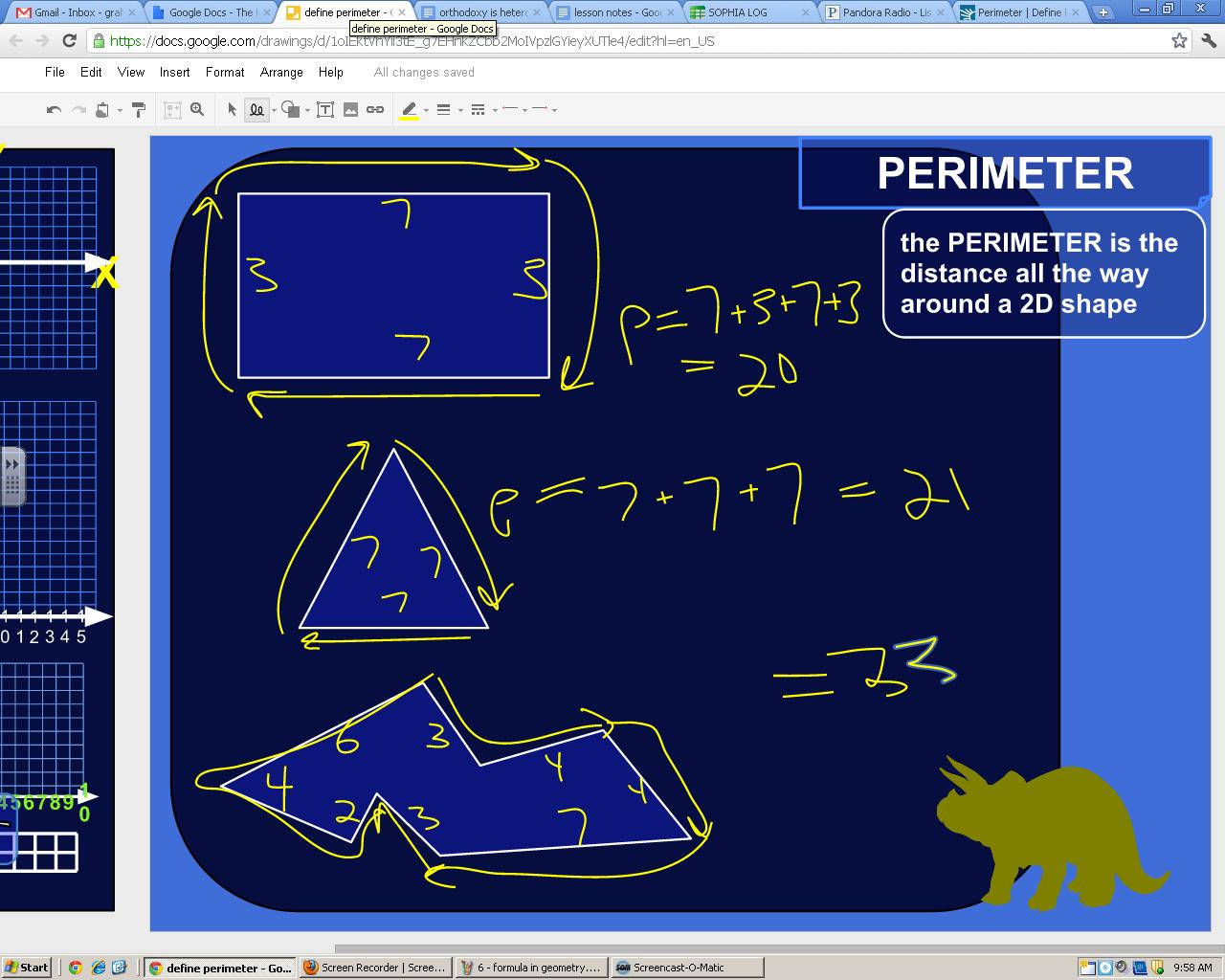
Task: Open the Arrange menu
Action: pyautogui.click(x=280, y=72)
